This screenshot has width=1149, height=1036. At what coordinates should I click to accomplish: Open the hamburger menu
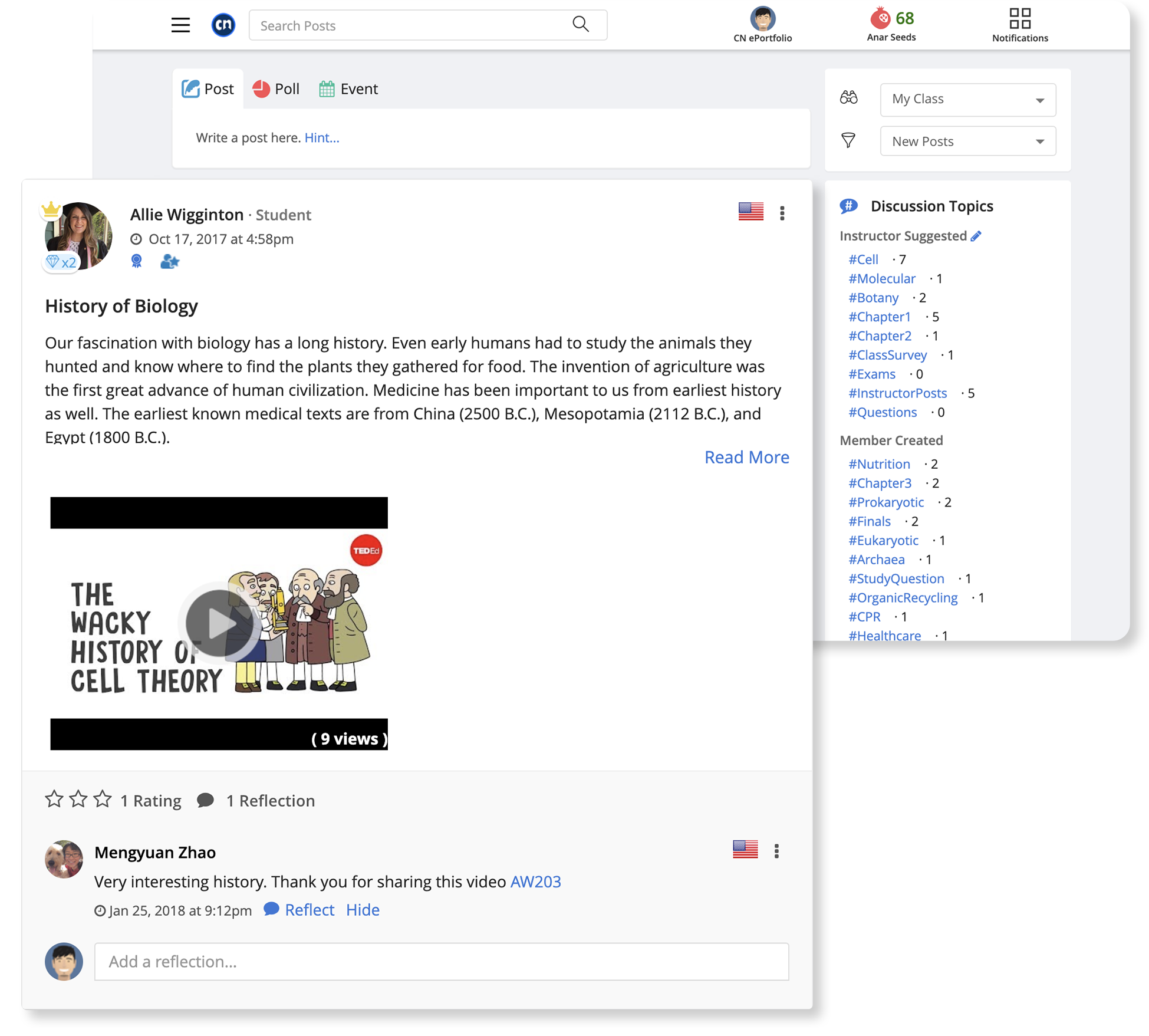pos(180,25)
